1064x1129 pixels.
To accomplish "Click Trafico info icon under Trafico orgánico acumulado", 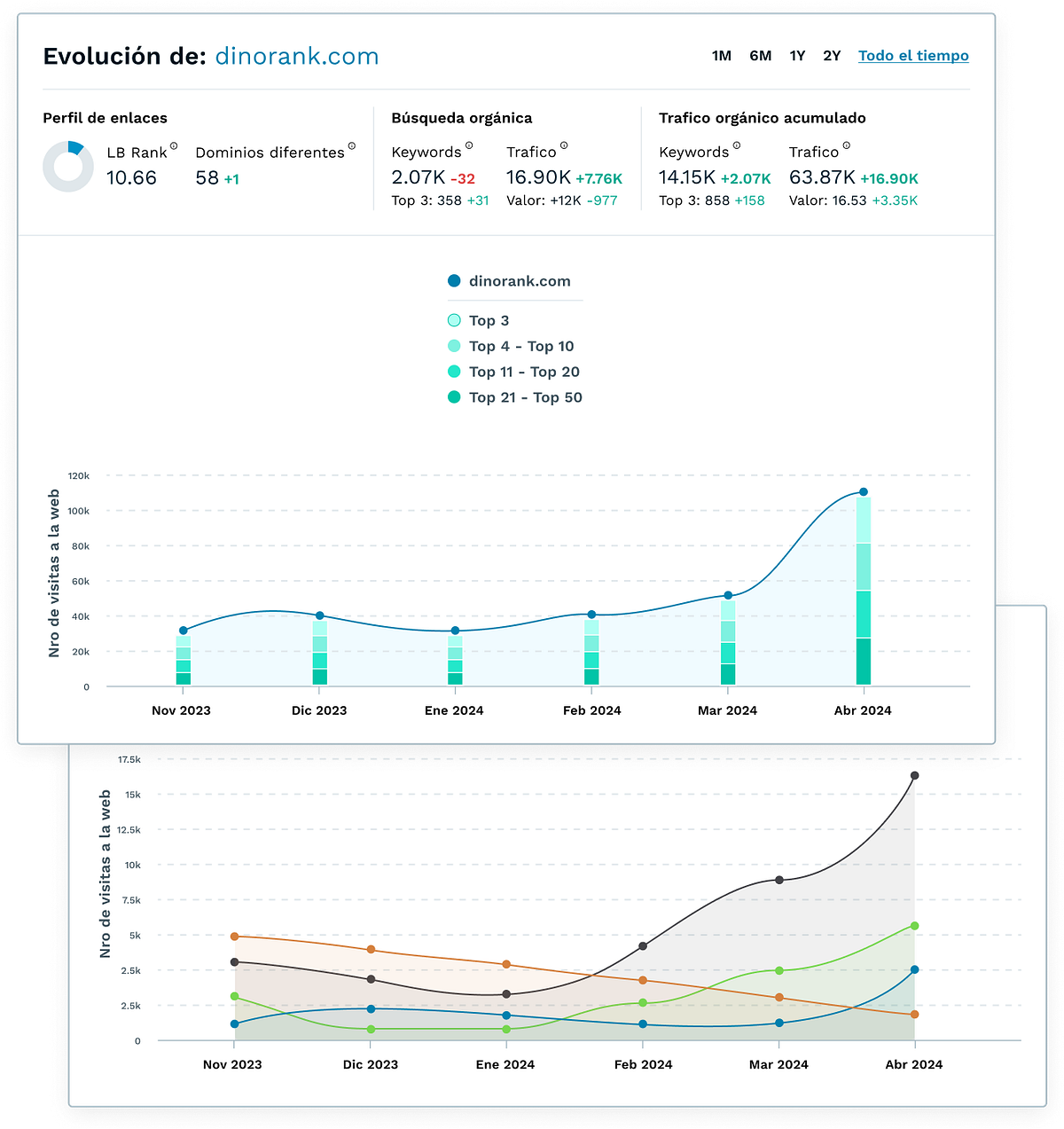I will [x=846, y=146].
